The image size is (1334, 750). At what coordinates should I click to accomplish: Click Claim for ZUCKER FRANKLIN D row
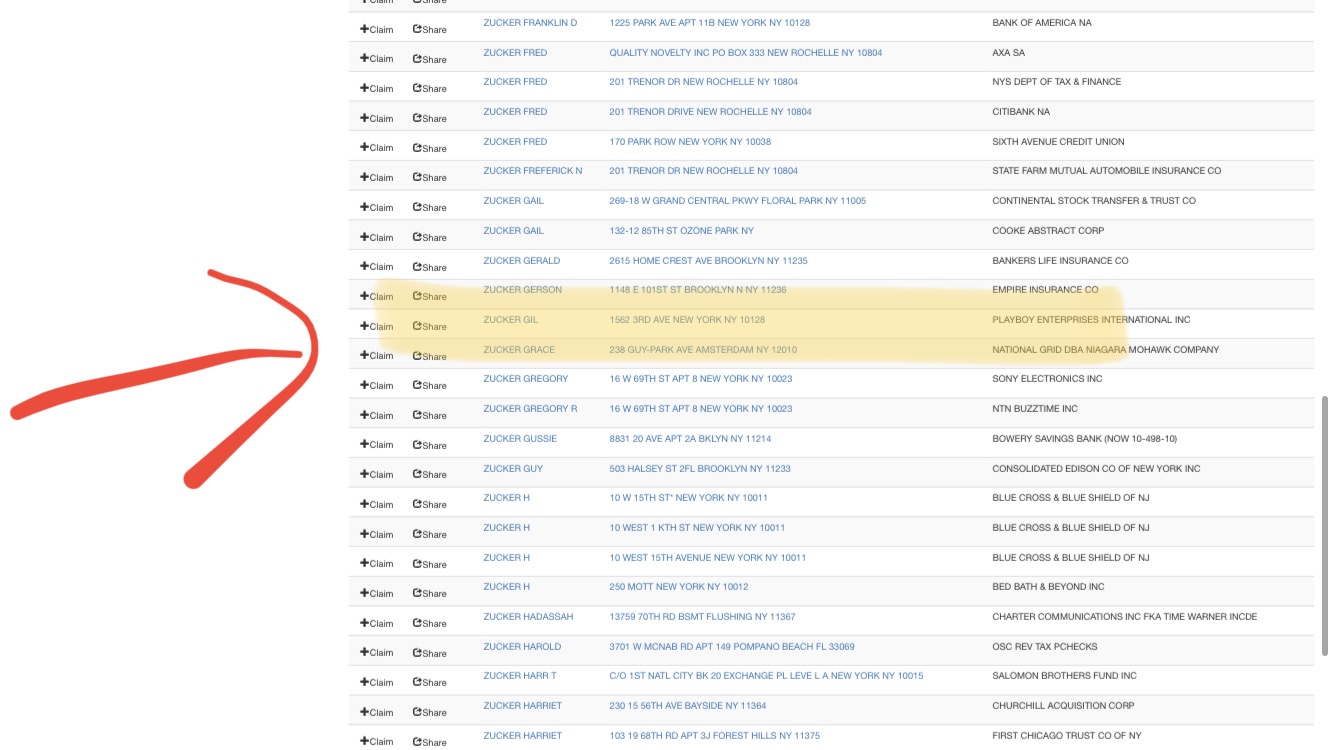point(377,29)
